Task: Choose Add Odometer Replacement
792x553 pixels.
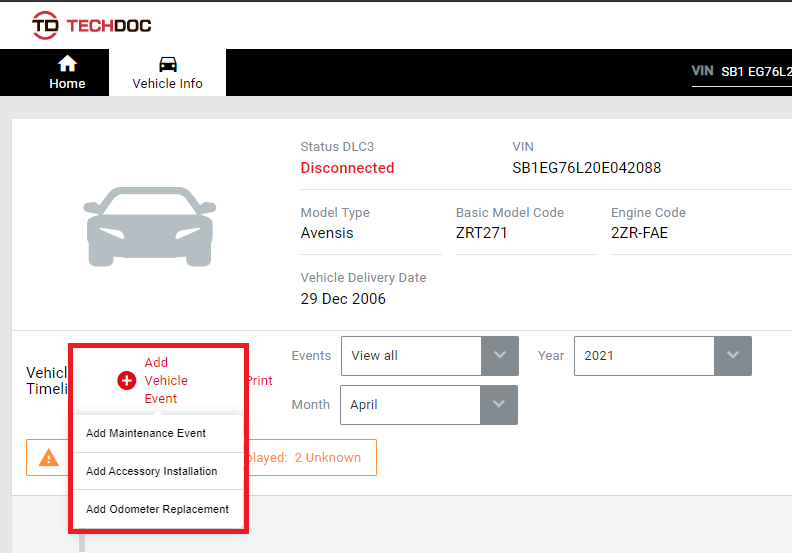Action: [x=158, y=509]
